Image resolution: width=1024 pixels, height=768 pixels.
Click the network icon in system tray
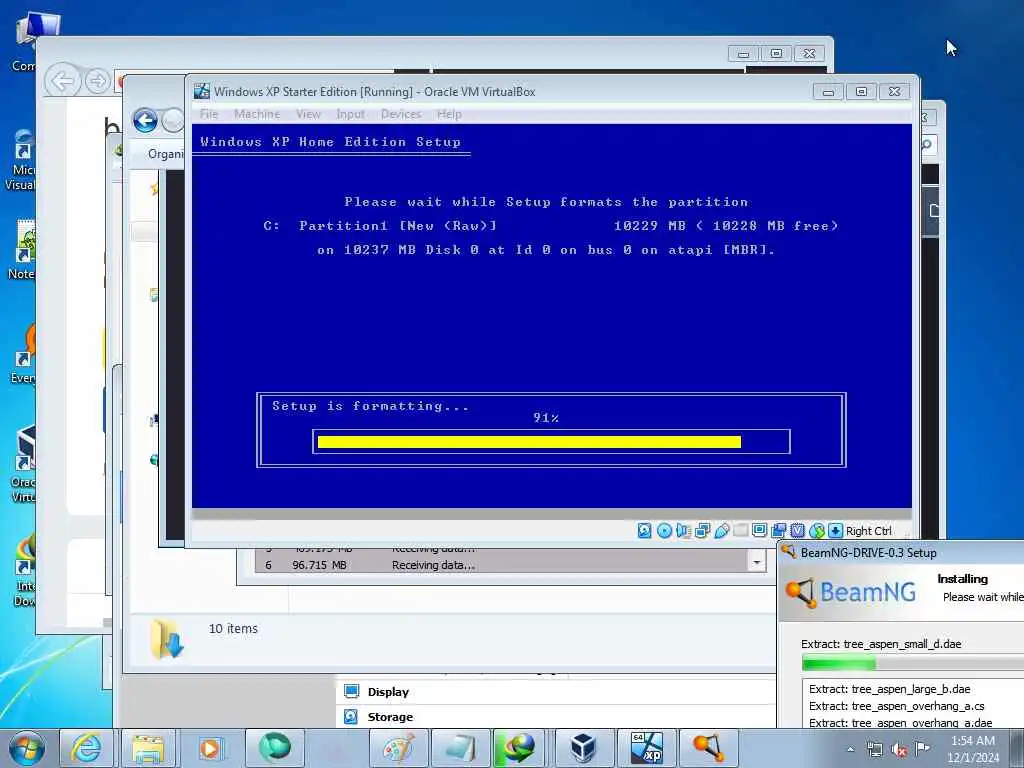[874, 749]
